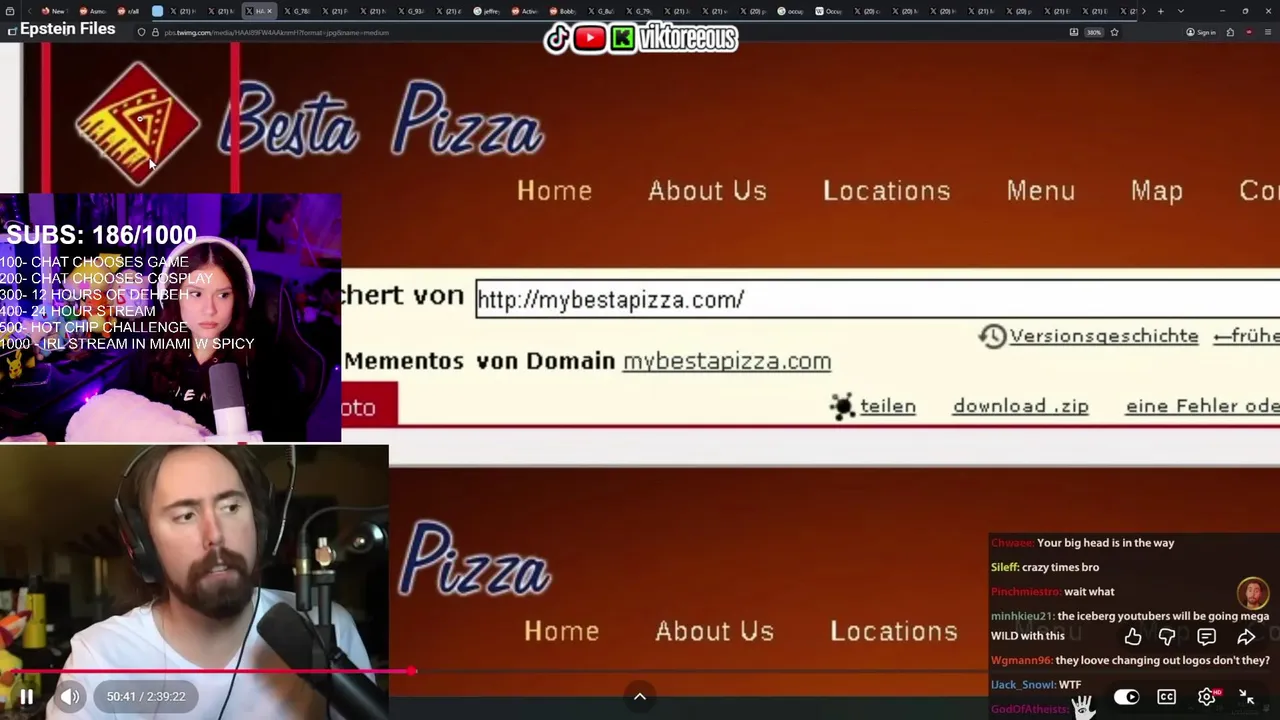Click the eine Fehler report link

1202,406
